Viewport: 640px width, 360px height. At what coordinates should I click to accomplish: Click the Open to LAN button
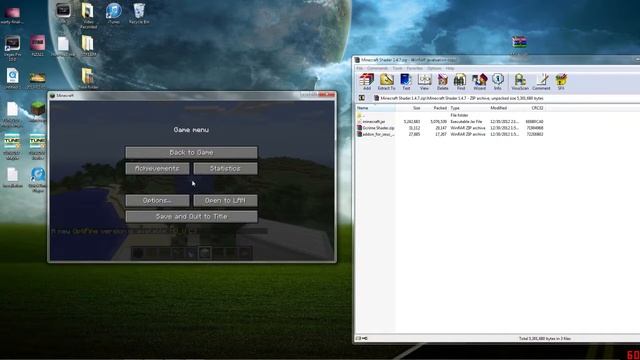coord(225,200)
